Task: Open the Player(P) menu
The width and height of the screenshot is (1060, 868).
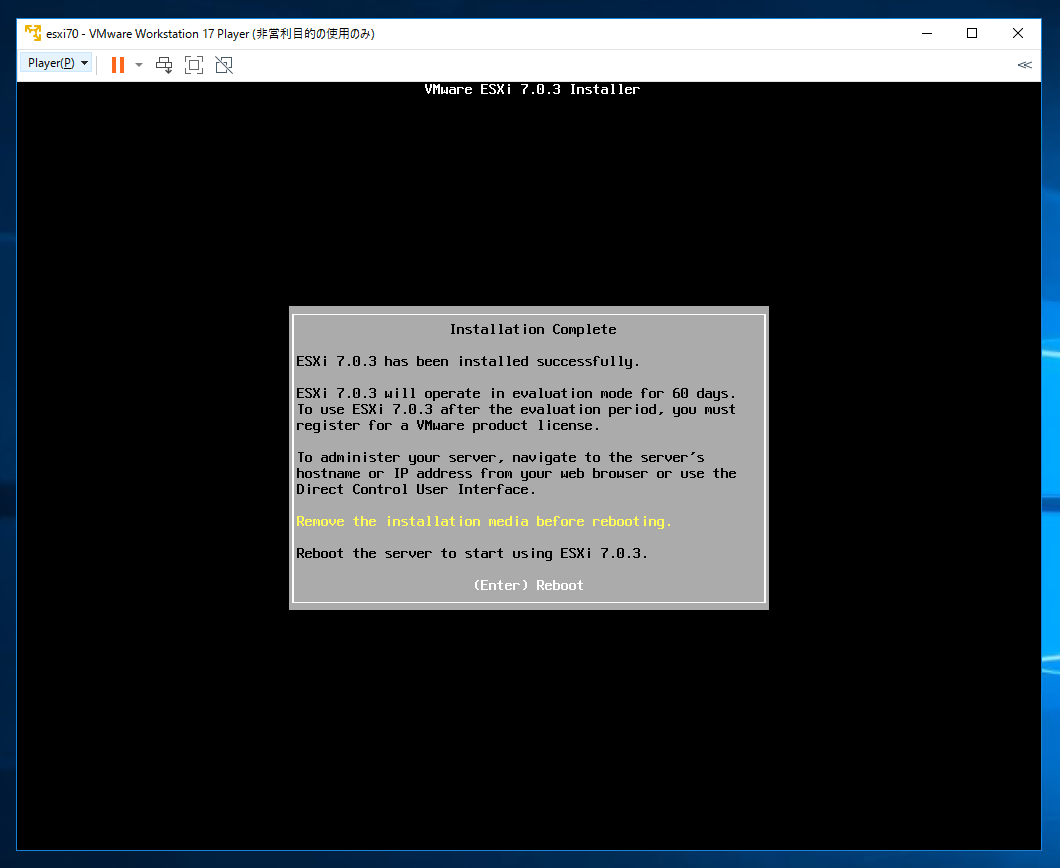Action: pyautogui.click(x=57, y=64)
